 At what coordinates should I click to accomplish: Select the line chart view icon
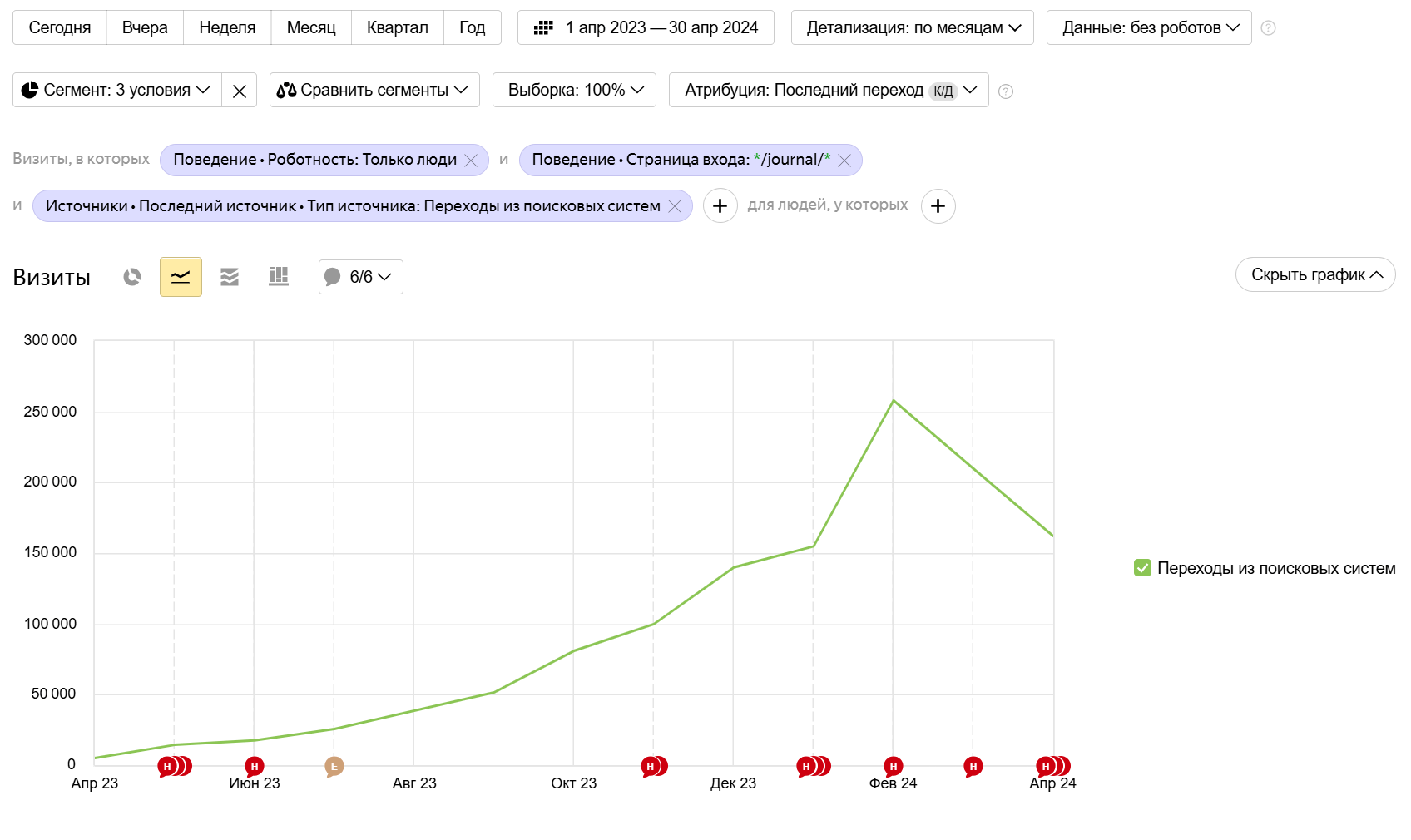[x=181, y=277]
